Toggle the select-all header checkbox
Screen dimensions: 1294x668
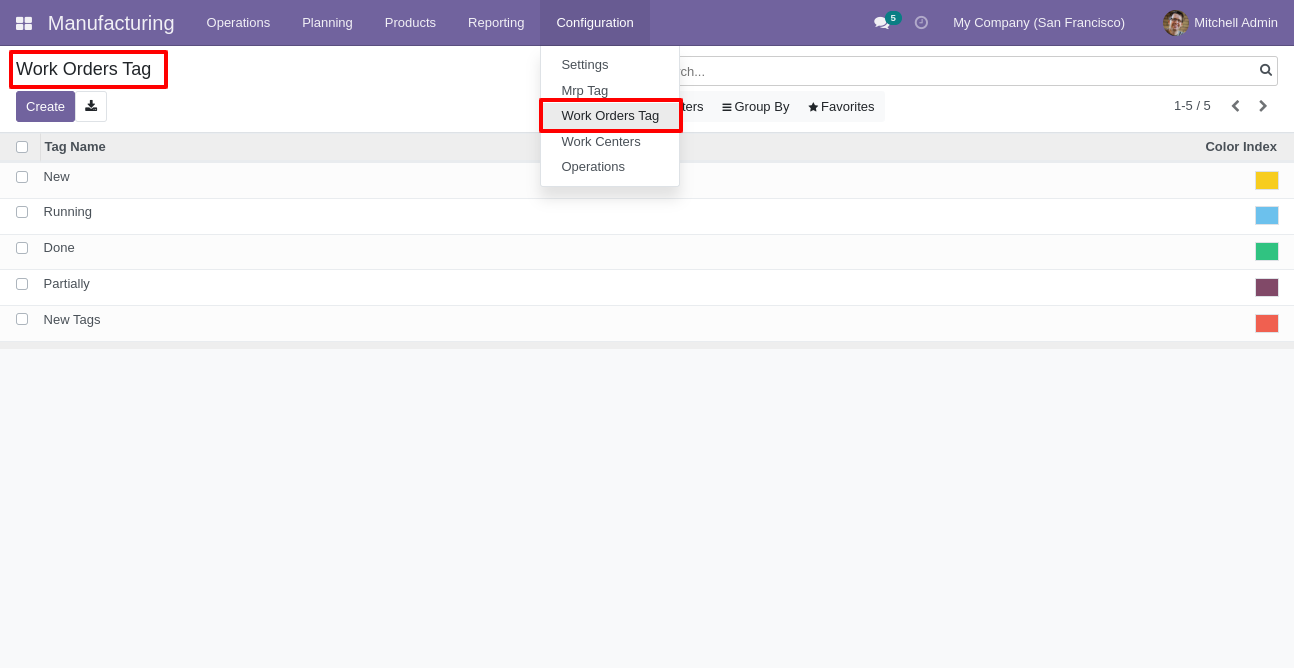tap(22, 147)
